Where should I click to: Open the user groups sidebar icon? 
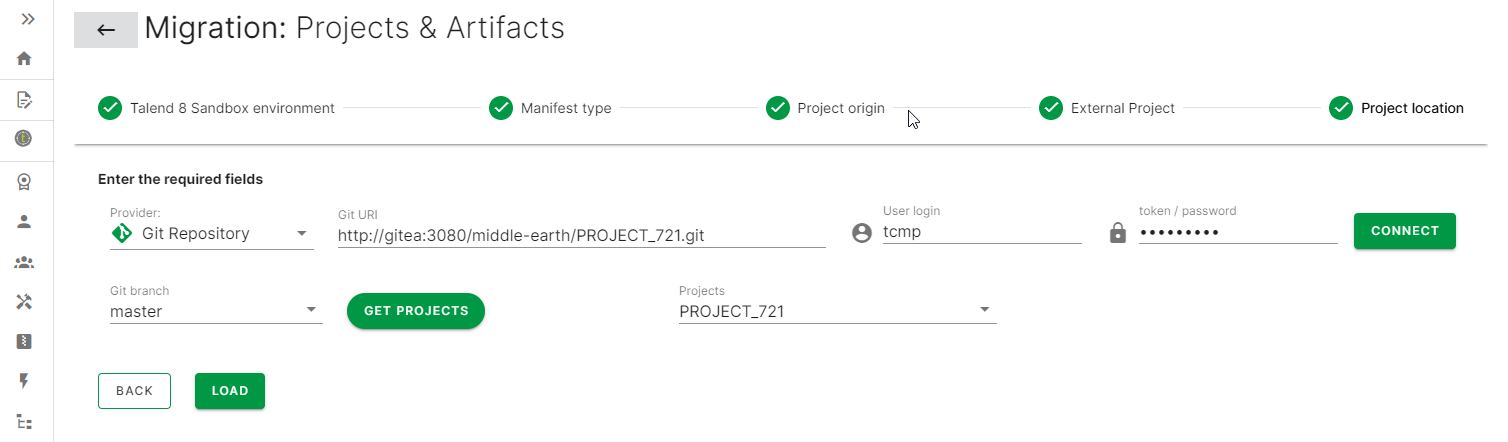[25, 263]
